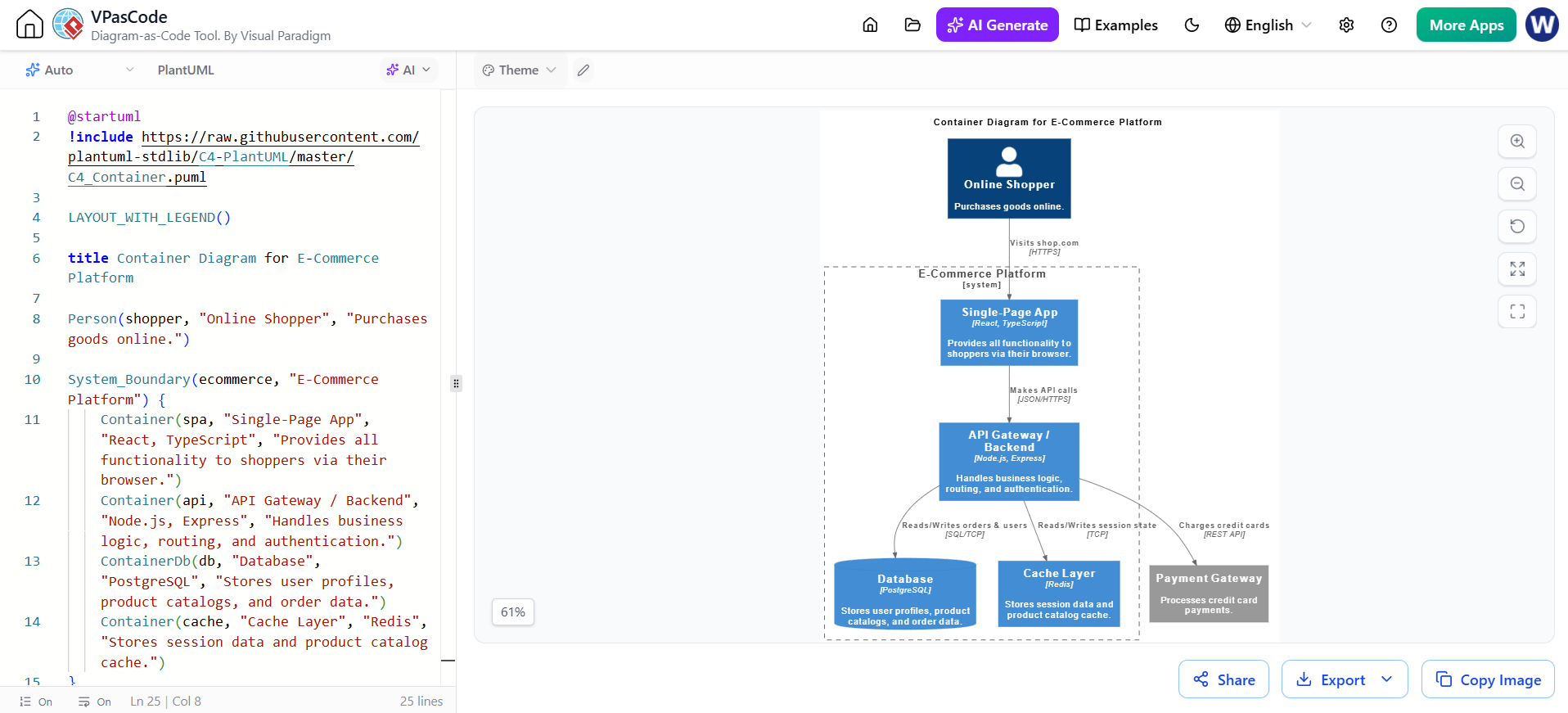Click the editor minimap scroll marker
Screen dimensions: 1568x713
point(448,660)
